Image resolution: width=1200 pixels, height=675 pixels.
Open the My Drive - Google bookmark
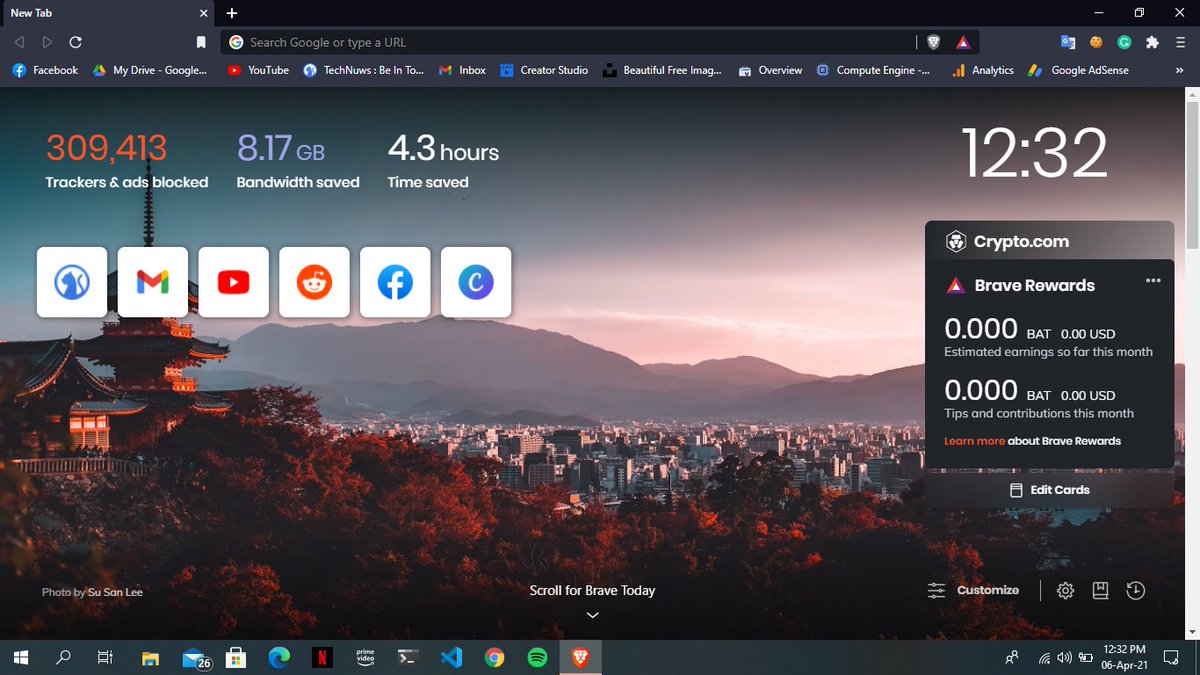(x=149, y=70)
